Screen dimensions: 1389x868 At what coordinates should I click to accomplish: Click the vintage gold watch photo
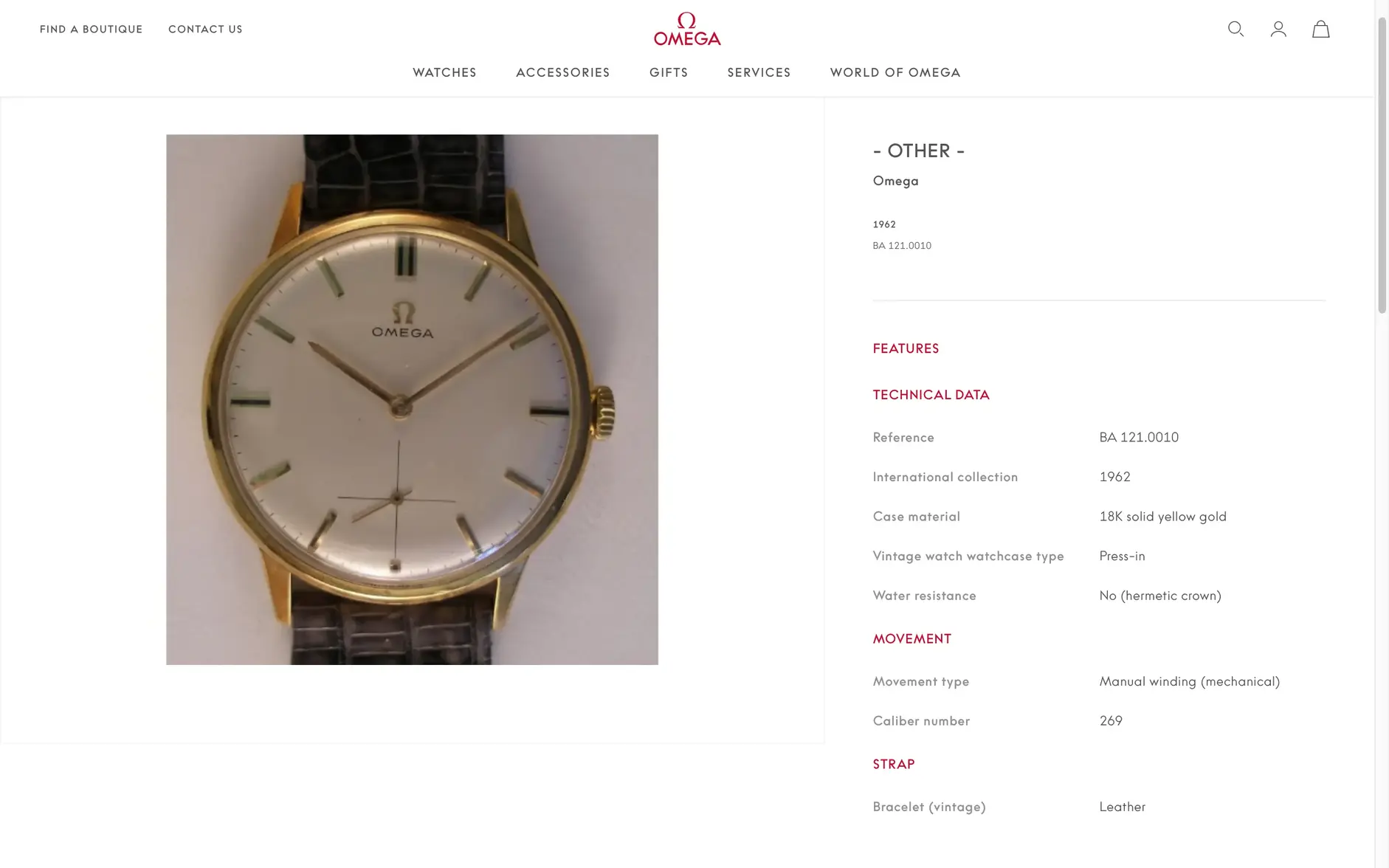(412, 399)
